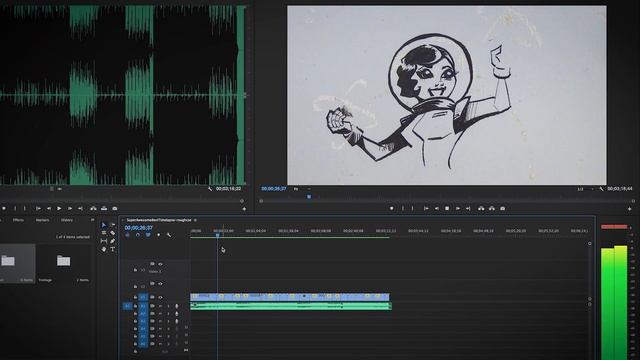The width and height of the screenshot is (640, 360).
Task: Select the Track Select Forward tool
Action: [x=113, y=225]
